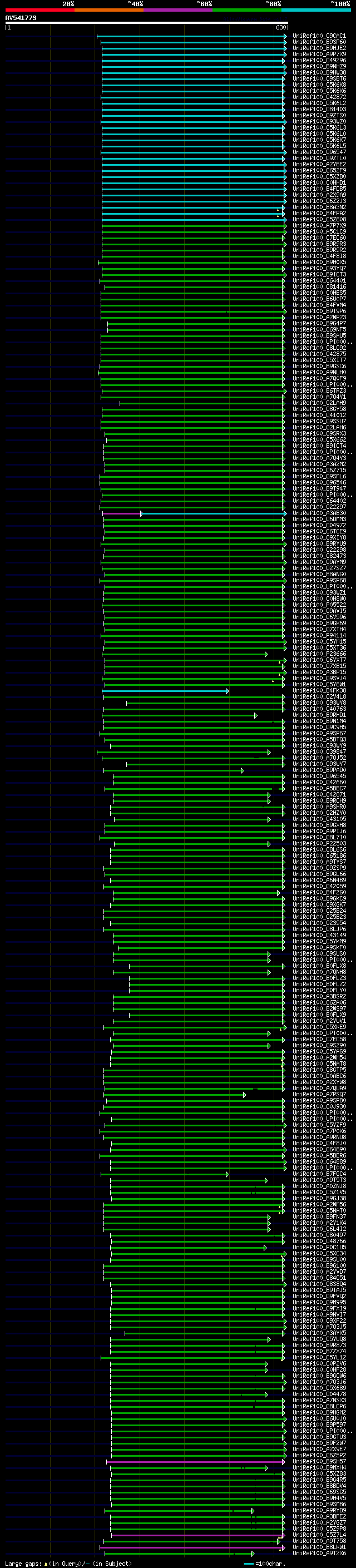Select label UniRef100_A3BFE2
Screen dimensions: 356x1568
(x=319, y=1516)
